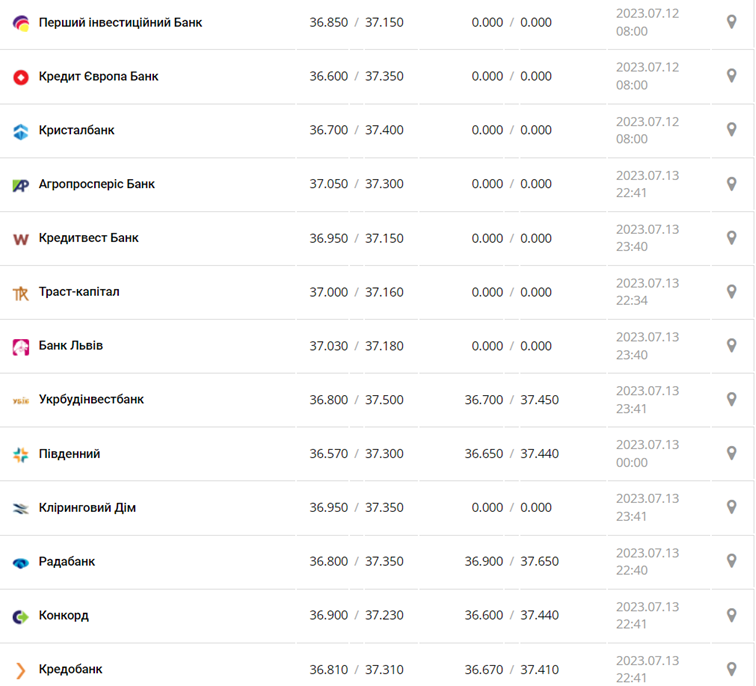
Task: Click the map pin for Кредит Європа Банк
Action: 731,76
